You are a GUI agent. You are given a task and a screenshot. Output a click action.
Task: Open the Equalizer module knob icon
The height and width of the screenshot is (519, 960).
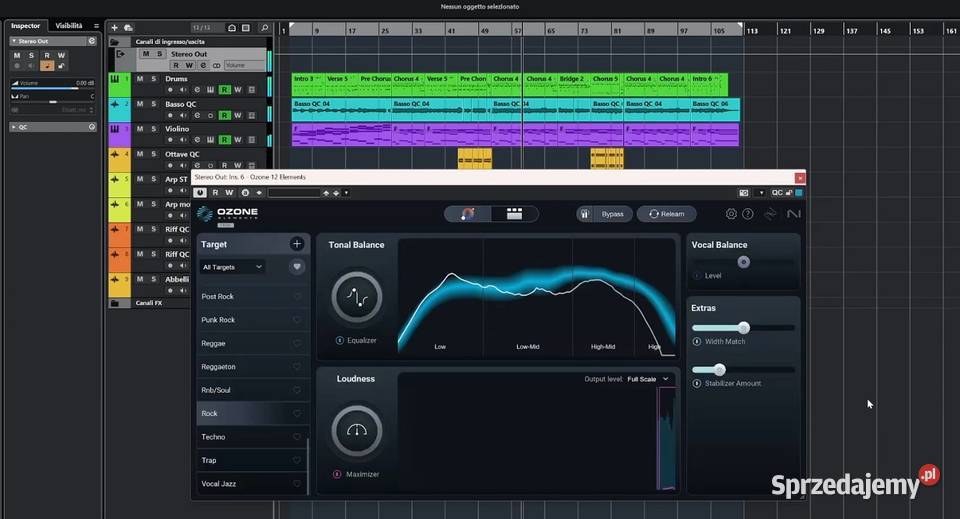pos(357,297)
